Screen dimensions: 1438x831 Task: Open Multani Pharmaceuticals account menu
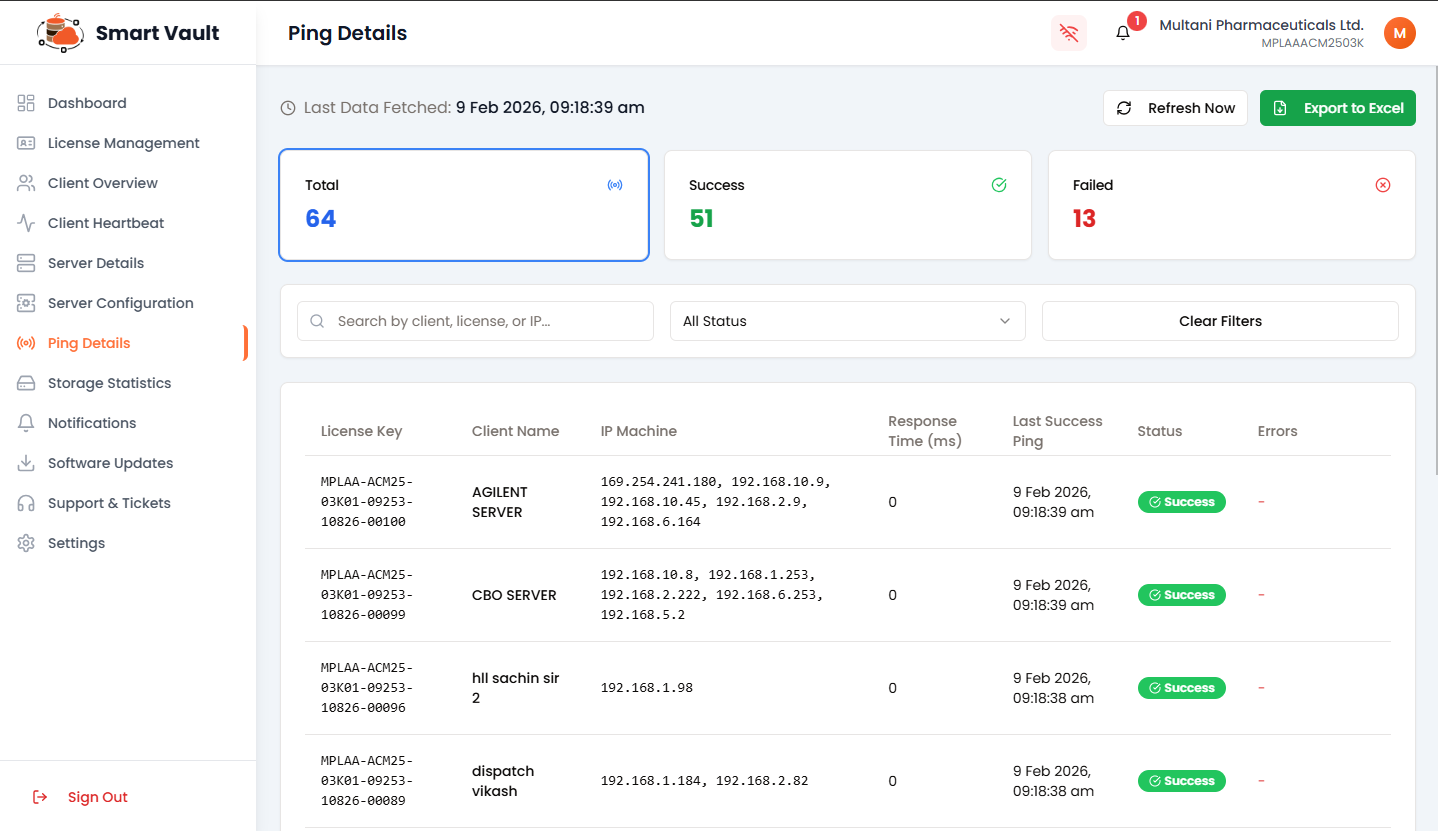[1260, 33]
